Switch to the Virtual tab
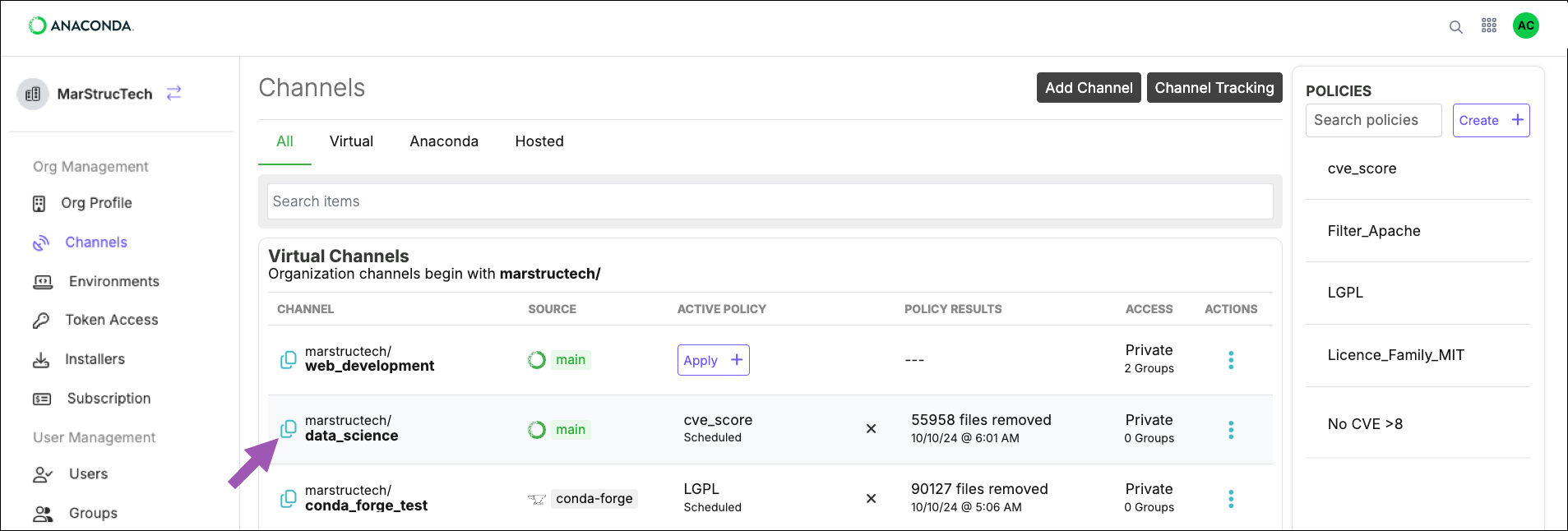 click(351, 141)
